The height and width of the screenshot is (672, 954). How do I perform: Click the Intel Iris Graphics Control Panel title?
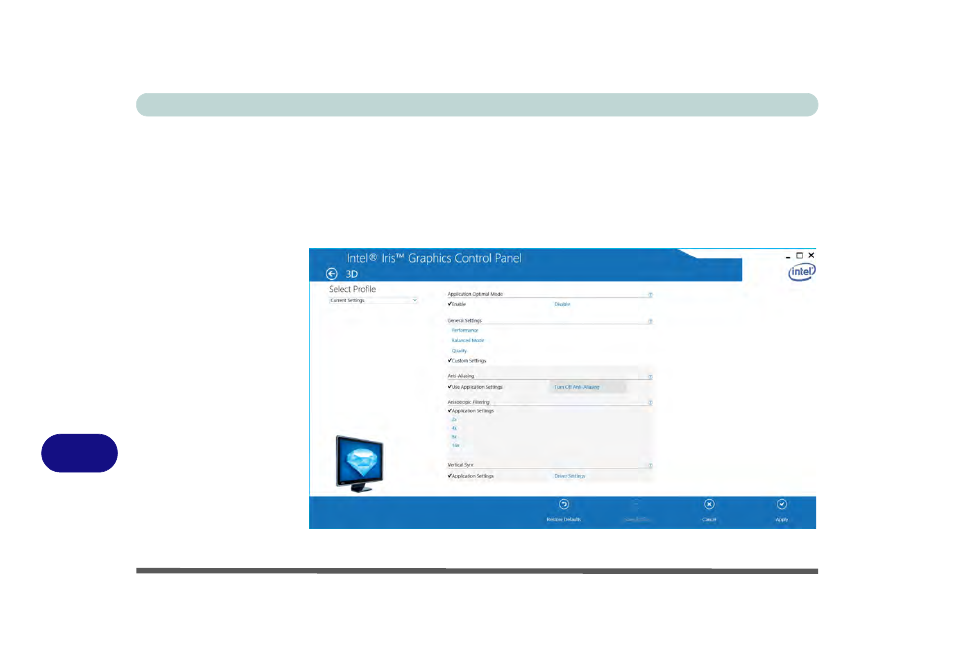(434, 258)
